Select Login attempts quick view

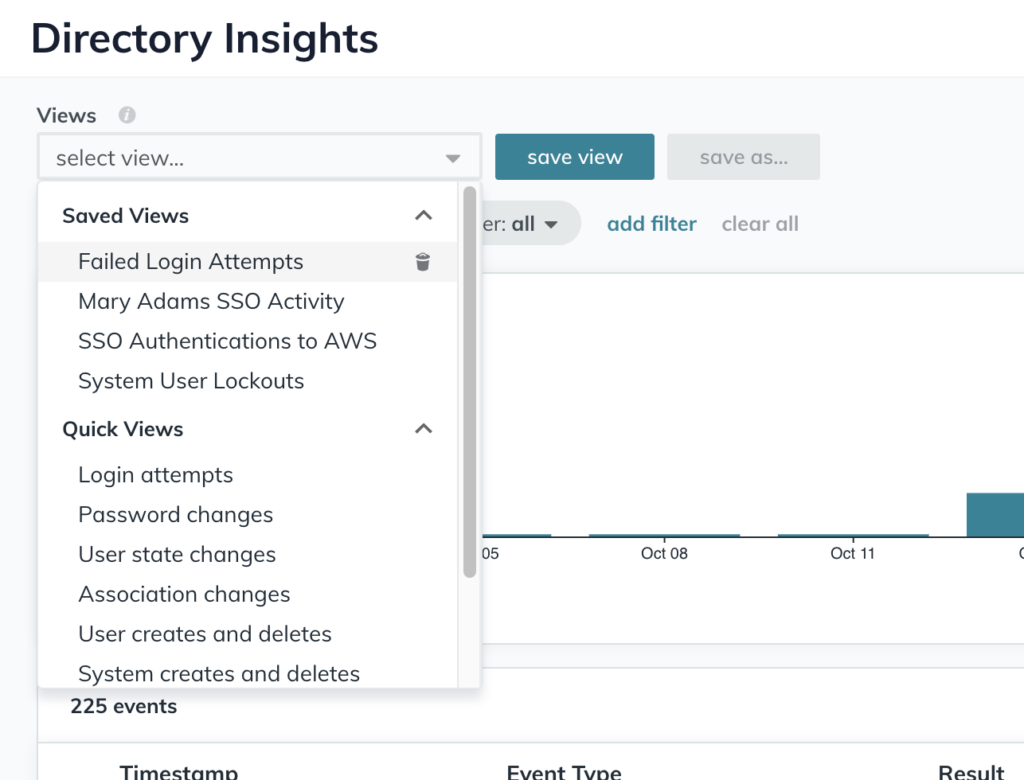(155, 475)
